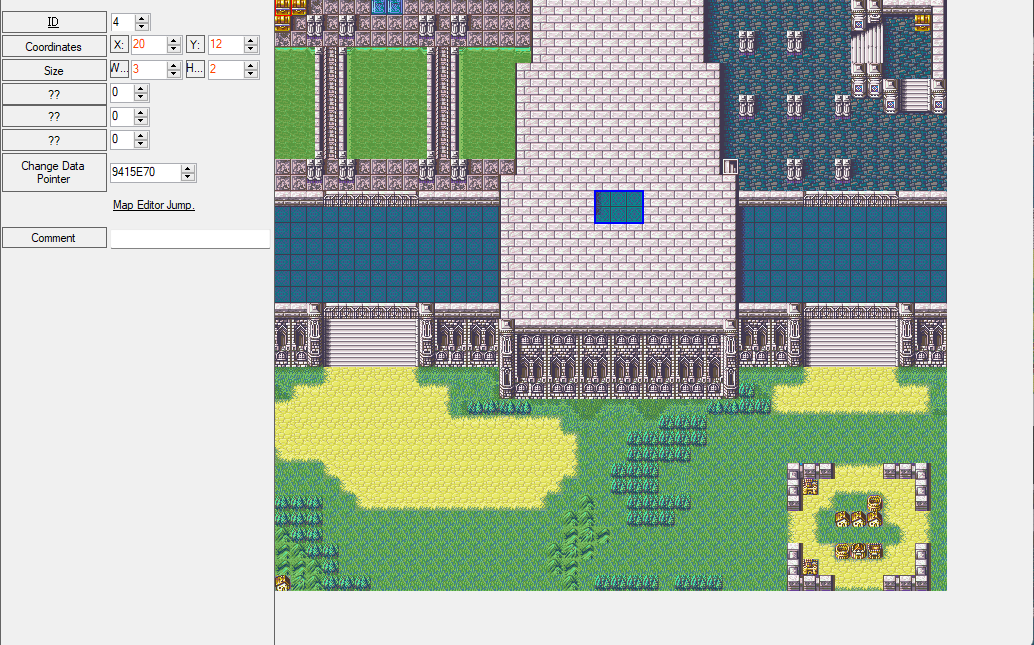This screenshot has height=645, width=1034.
Task: Click the X coordinate field showing 20
Action: [148, 44]
